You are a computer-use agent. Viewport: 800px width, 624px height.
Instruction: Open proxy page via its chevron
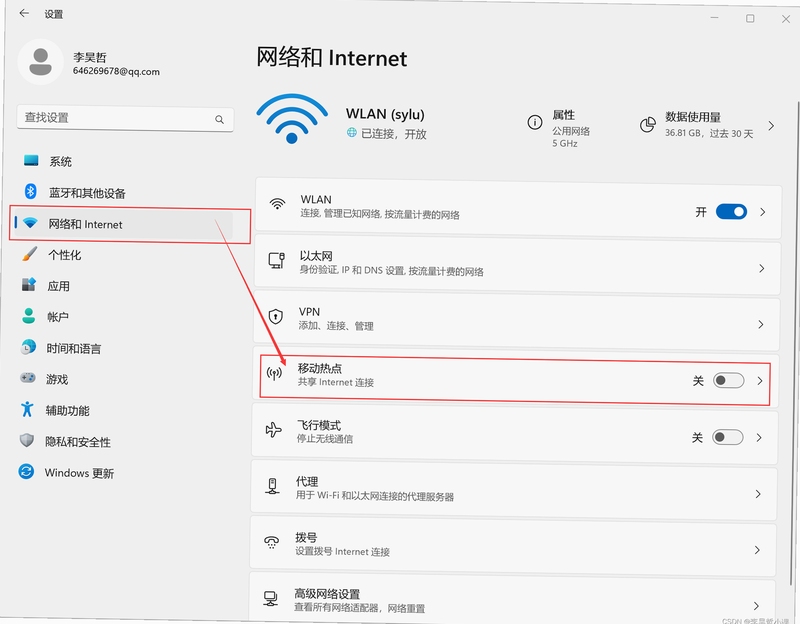(758, 494)
